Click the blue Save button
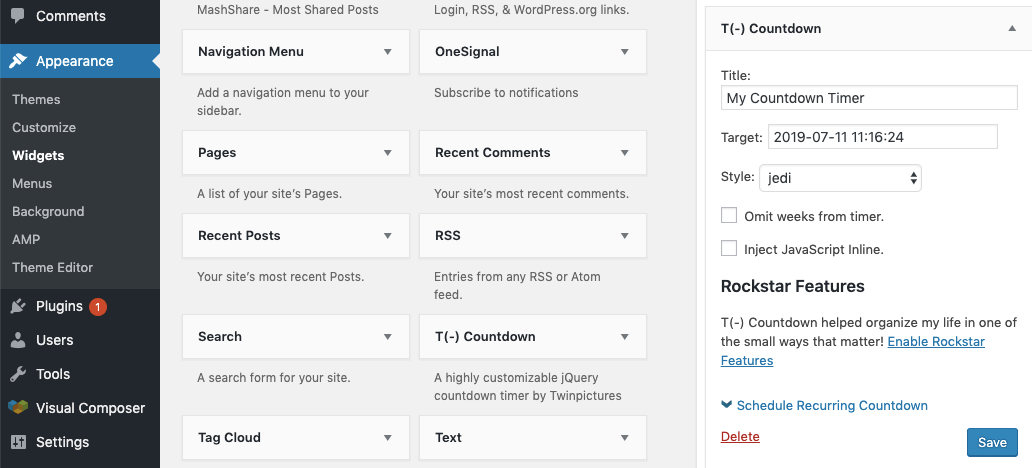The width and height of the screenshot is (1032, 468). (x=992, y=442)
